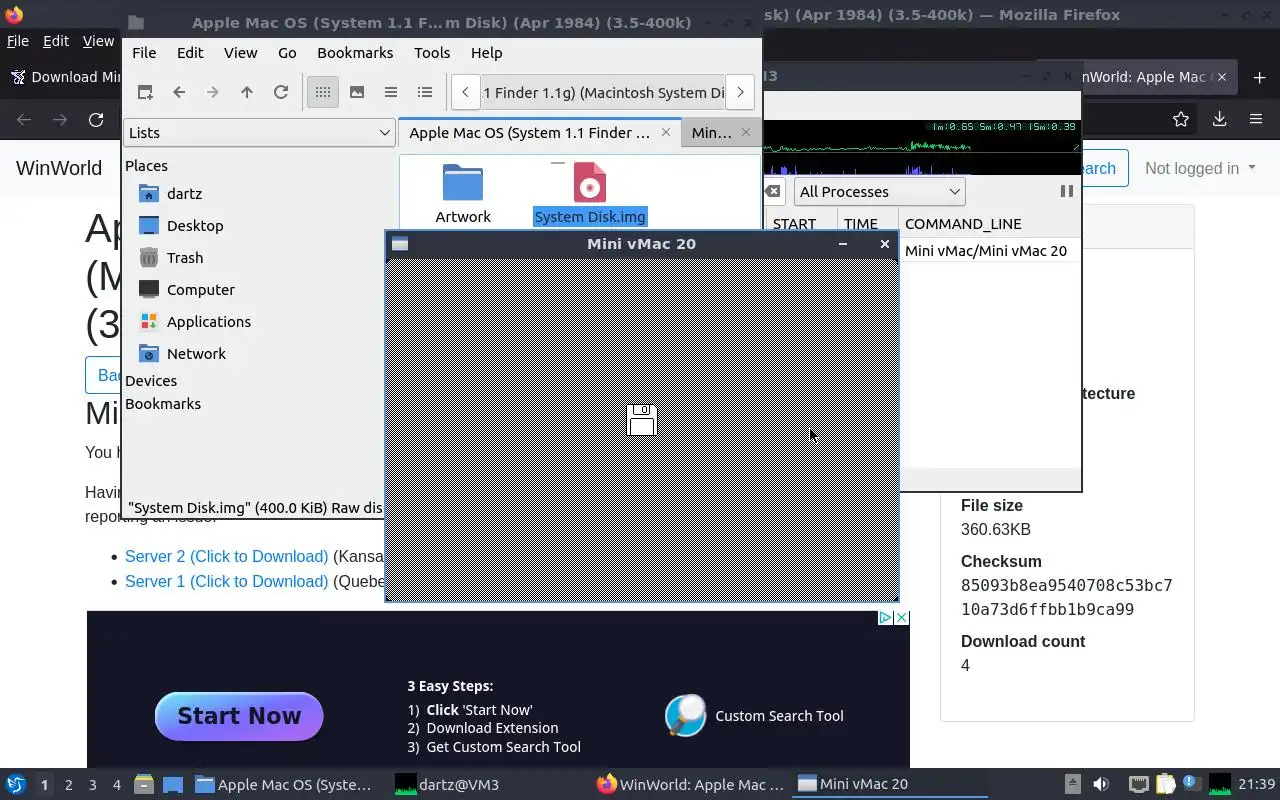
Task: Sort processes by START column
Action: coord(795,224)
